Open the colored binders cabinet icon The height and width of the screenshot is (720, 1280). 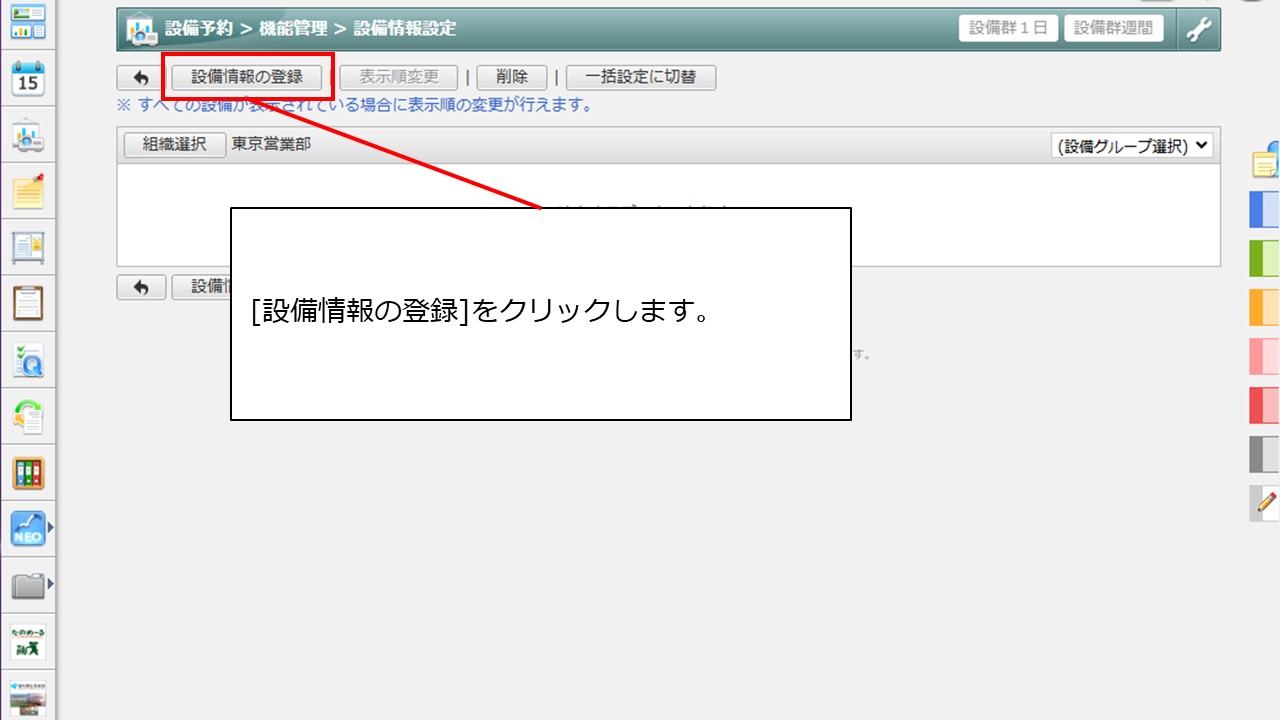(28, 473)
